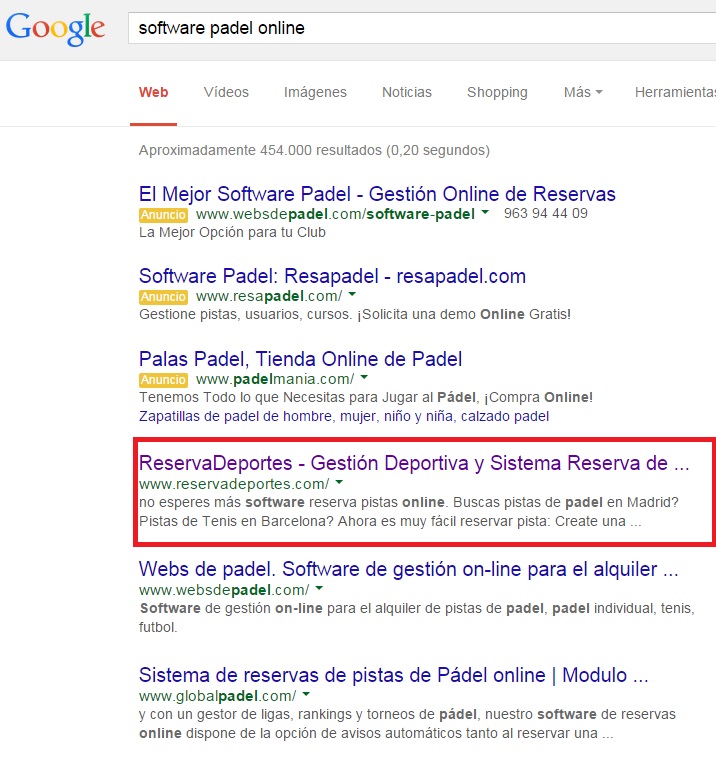This screenshot has width=716, height=769.
Task: Open the Shopping tab
Action: (497, 92)
